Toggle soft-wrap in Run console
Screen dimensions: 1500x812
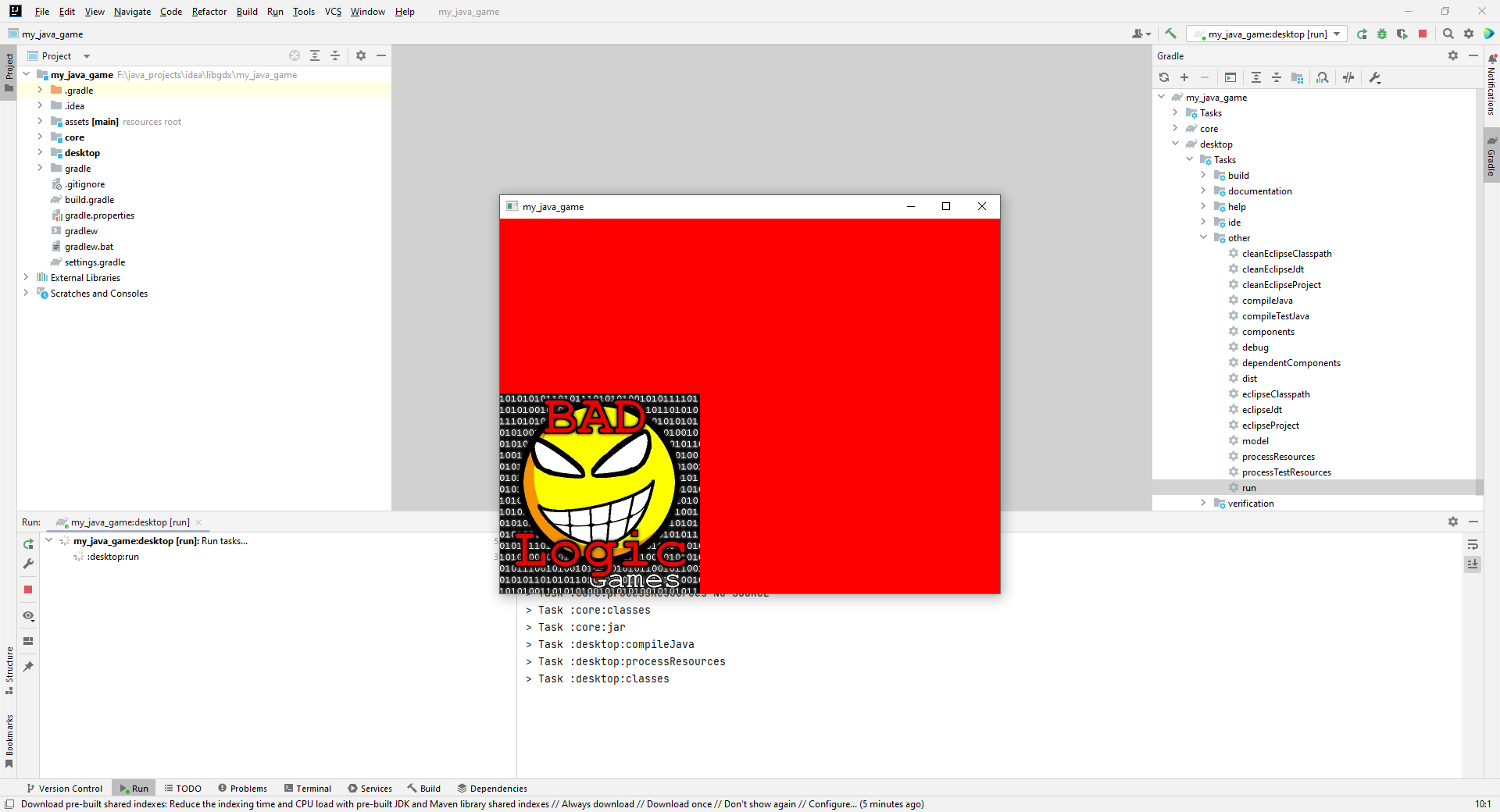click(1473, 544)
